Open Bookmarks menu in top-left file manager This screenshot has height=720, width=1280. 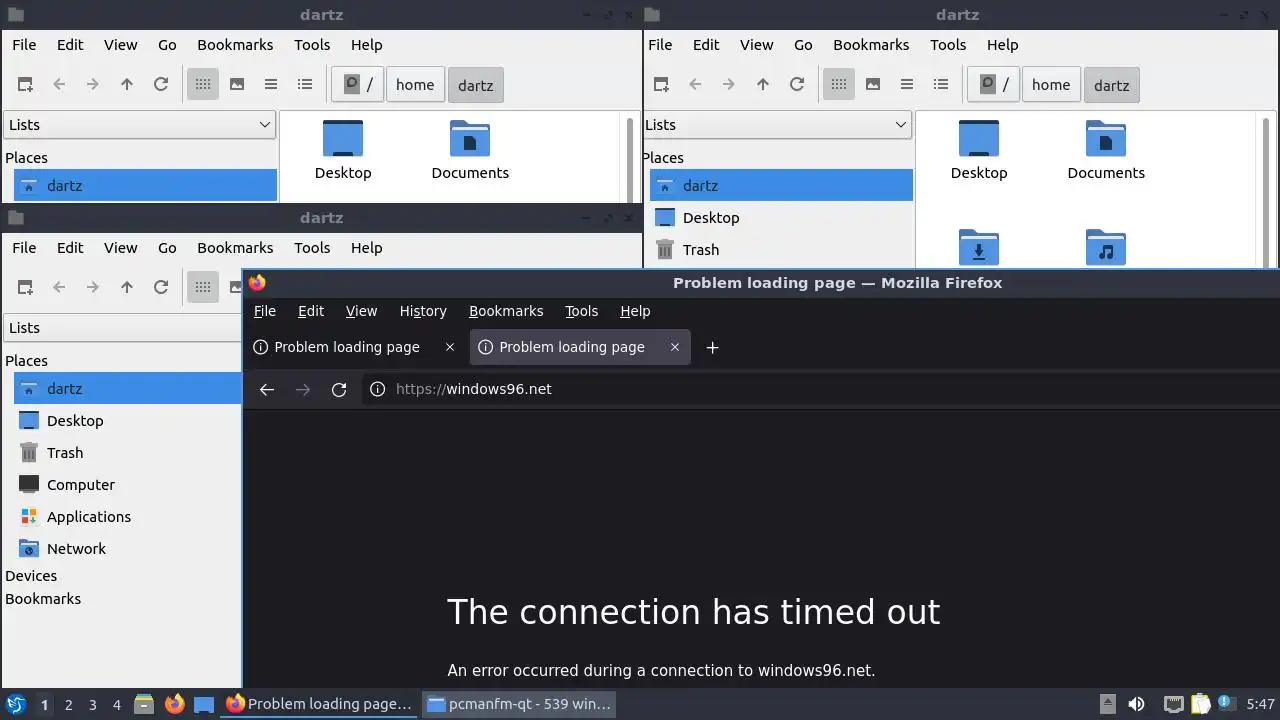(x=235, y=45)
